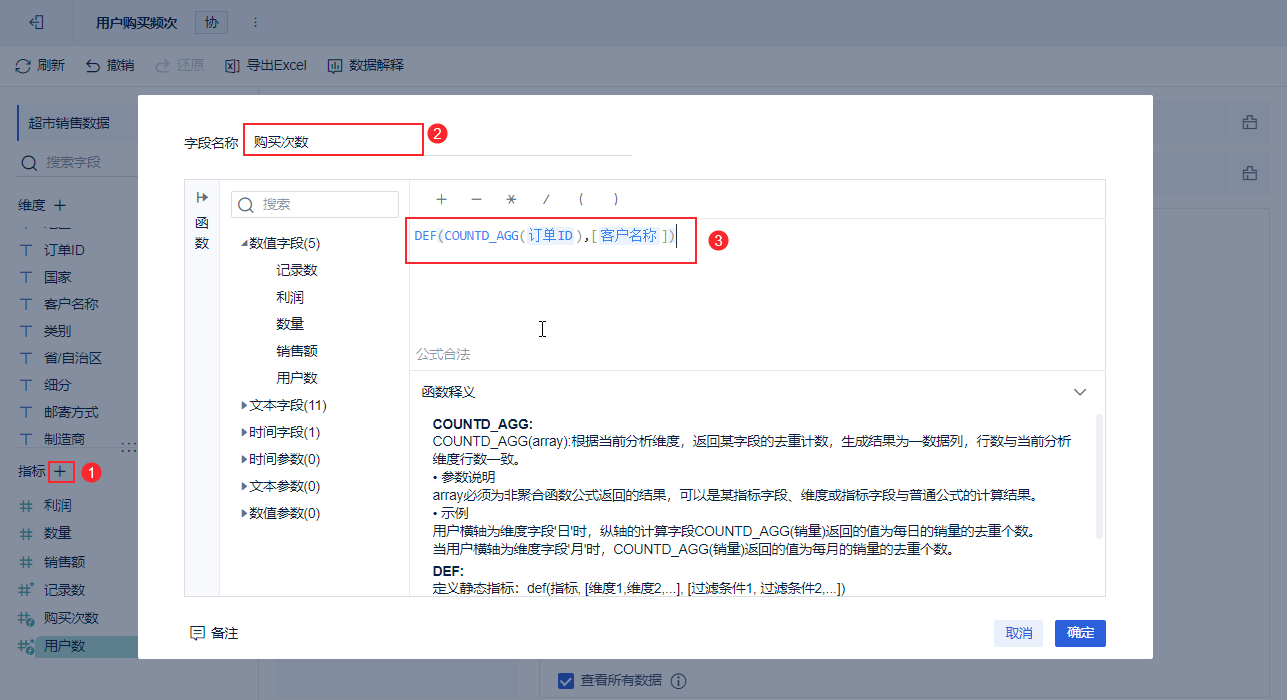Collapse the 数值字段(5) tree group
1287x700 pixels.
click(x=244, y=243)
